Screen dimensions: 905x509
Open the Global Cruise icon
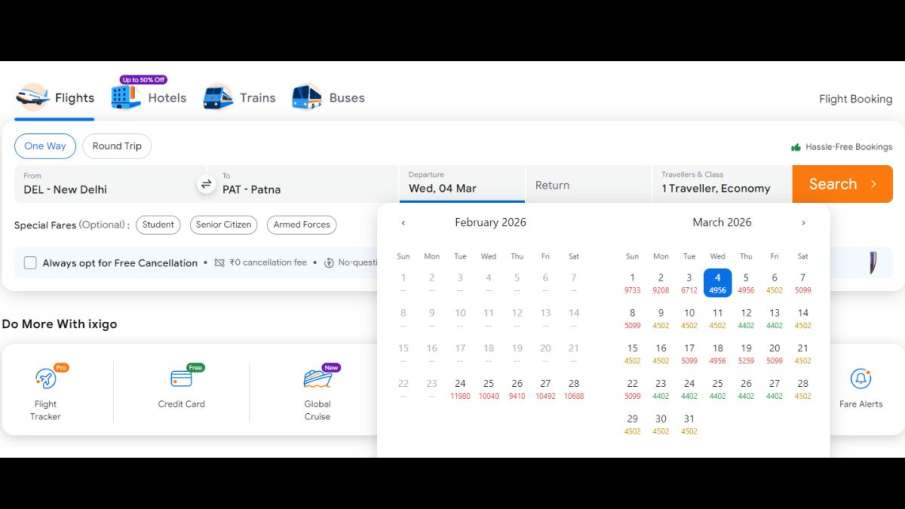point(317,379)
